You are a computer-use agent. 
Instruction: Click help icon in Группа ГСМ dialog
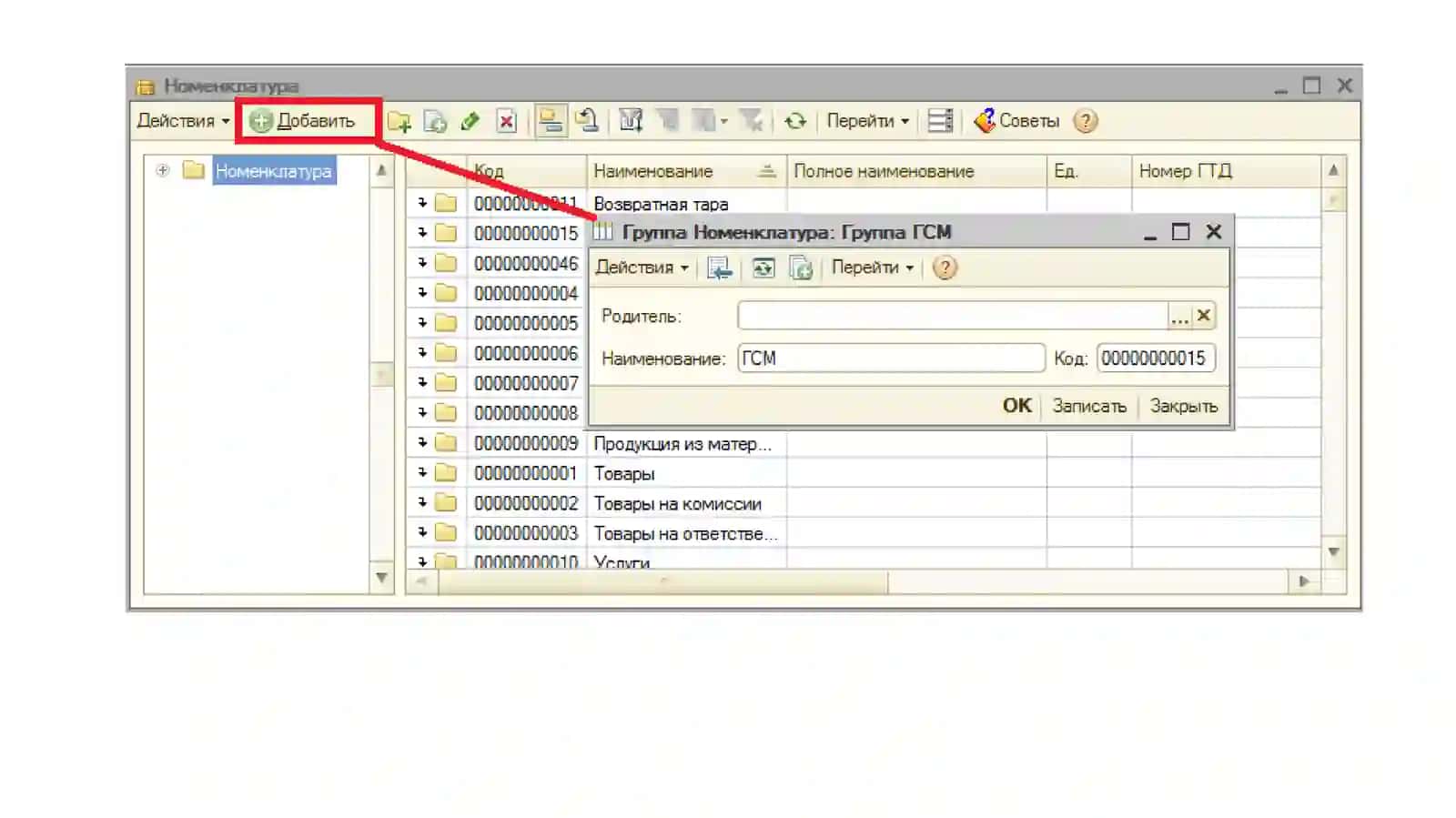point(945,268)
